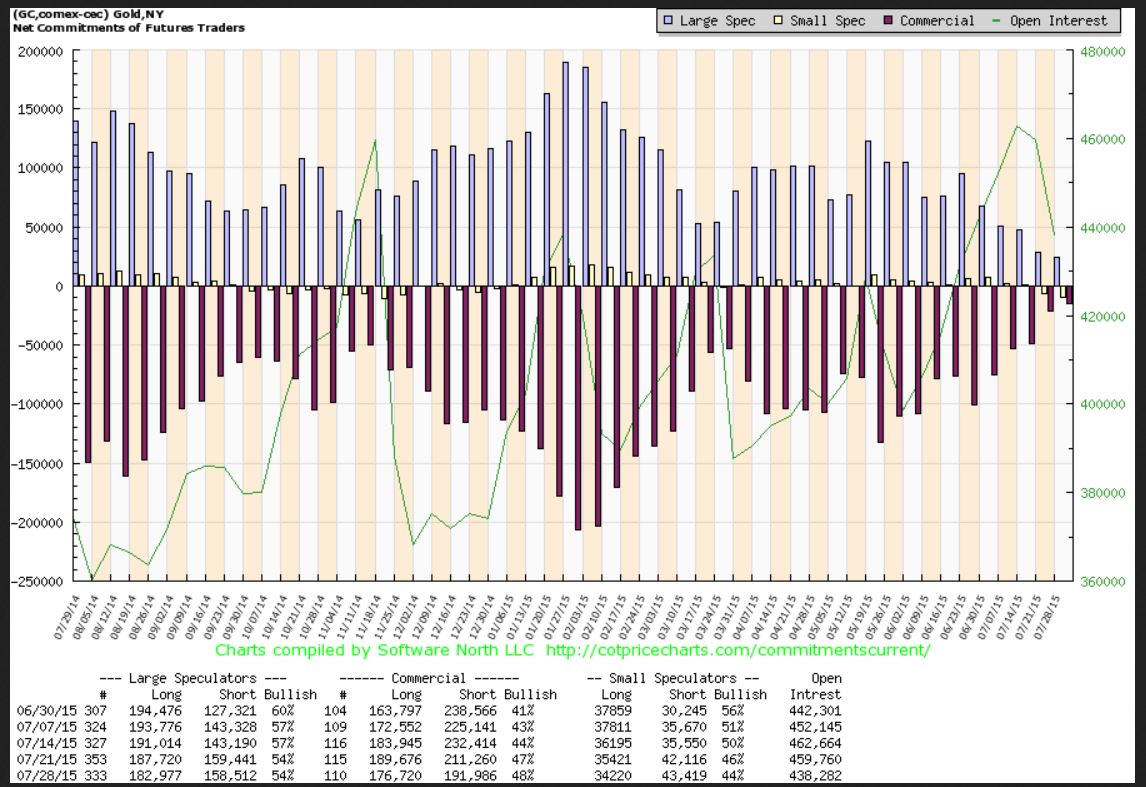Click the 200000 label on left axis

tap(39, 51)
